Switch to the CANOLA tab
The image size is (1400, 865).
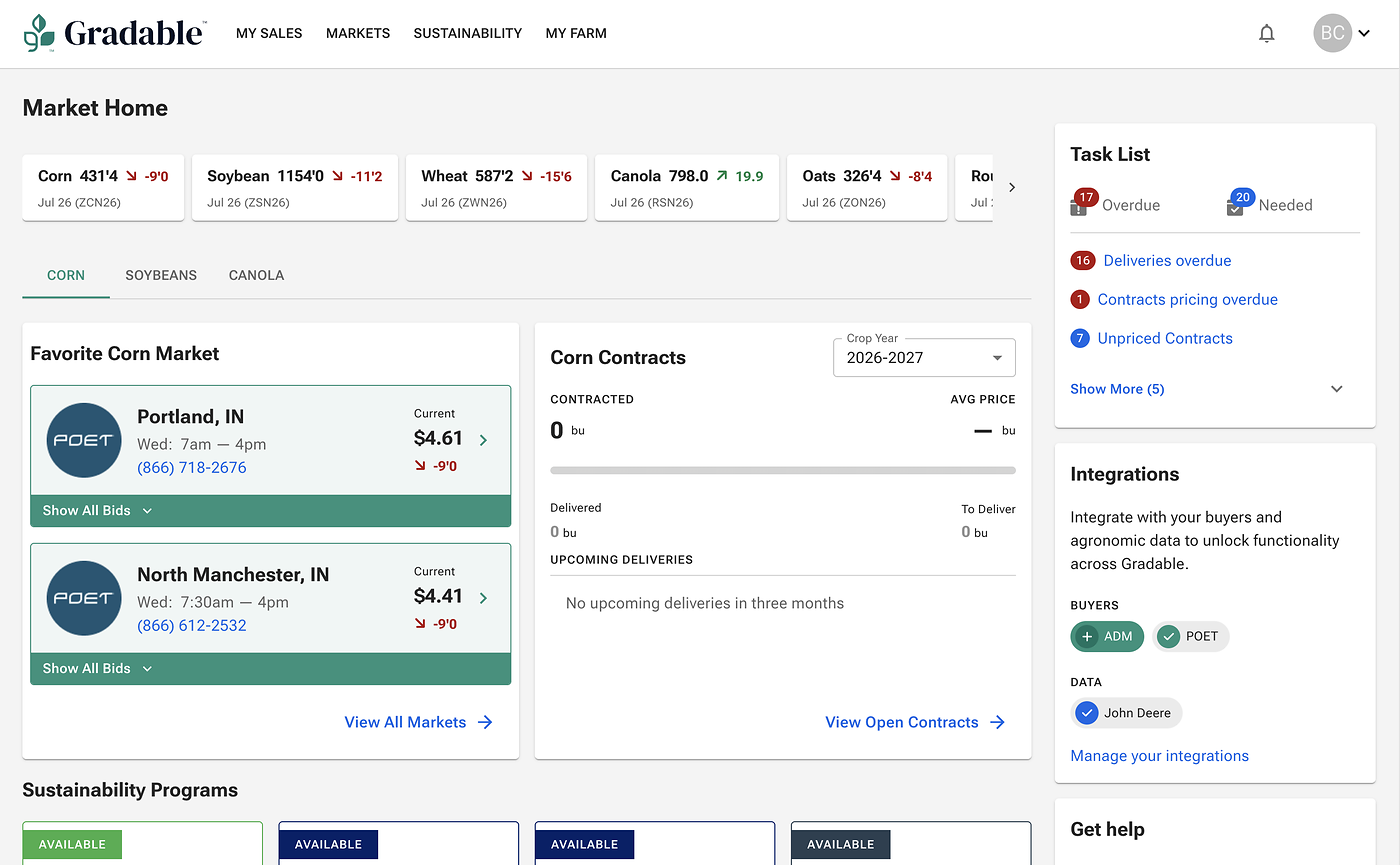click(256, 275)
